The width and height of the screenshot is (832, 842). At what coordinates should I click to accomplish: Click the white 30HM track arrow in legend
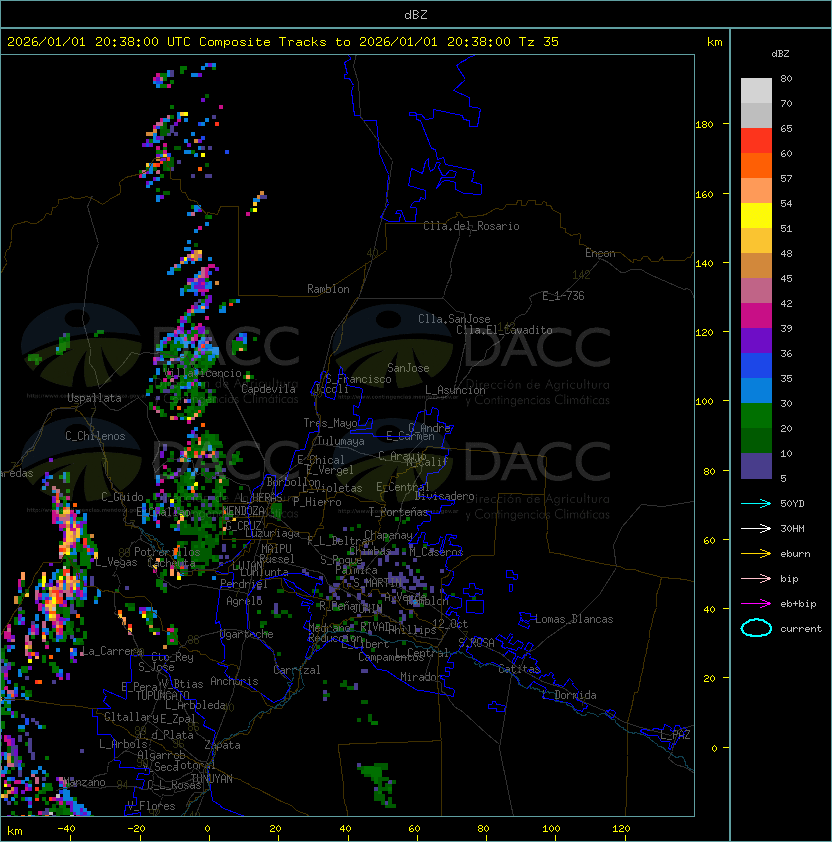click(x=756, y=529)
